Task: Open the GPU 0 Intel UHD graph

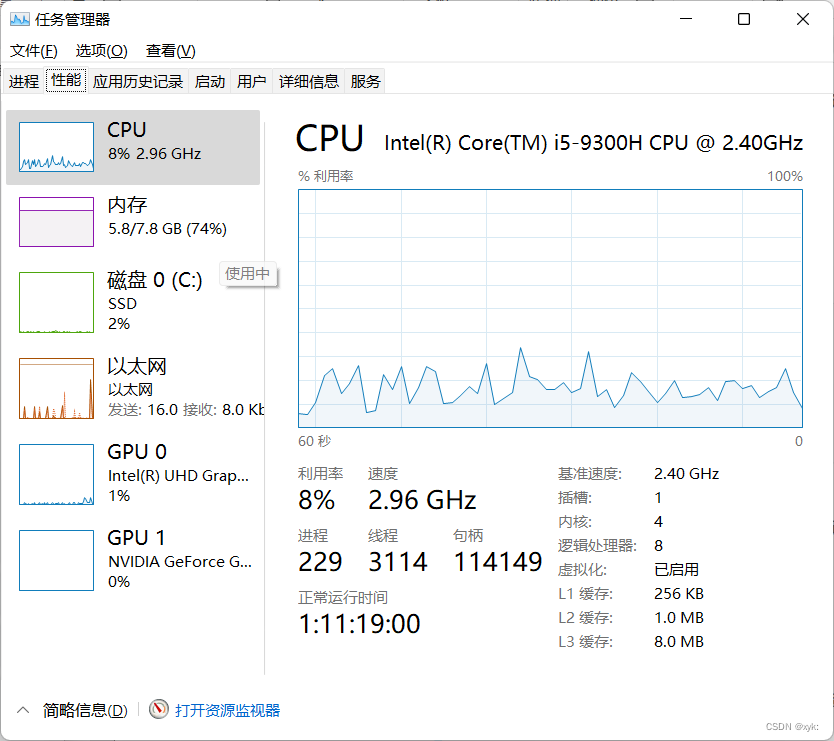Action: pos(56,474)
